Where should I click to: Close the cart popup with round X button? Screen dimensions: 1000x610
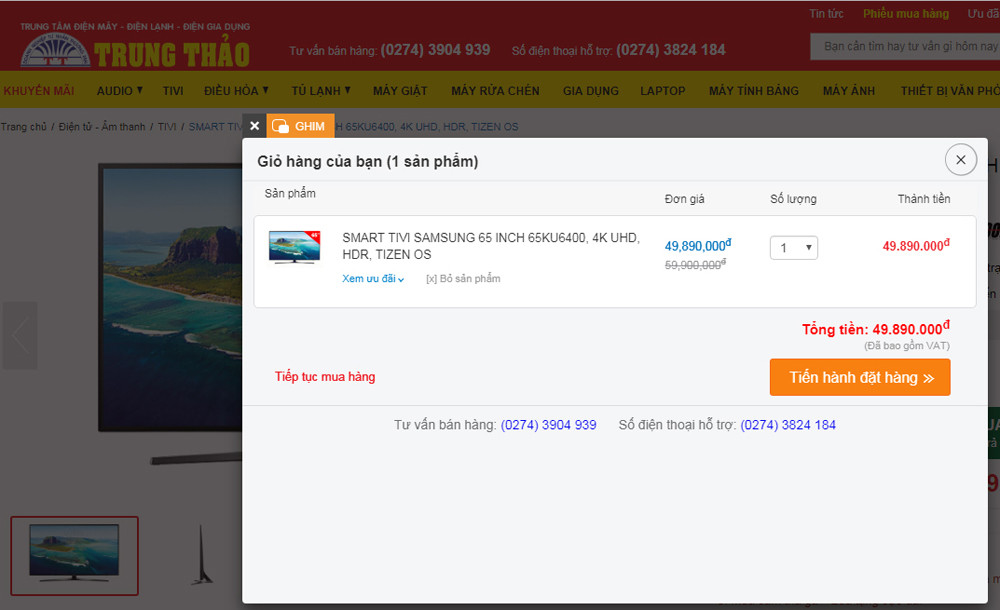coord(960,160)
